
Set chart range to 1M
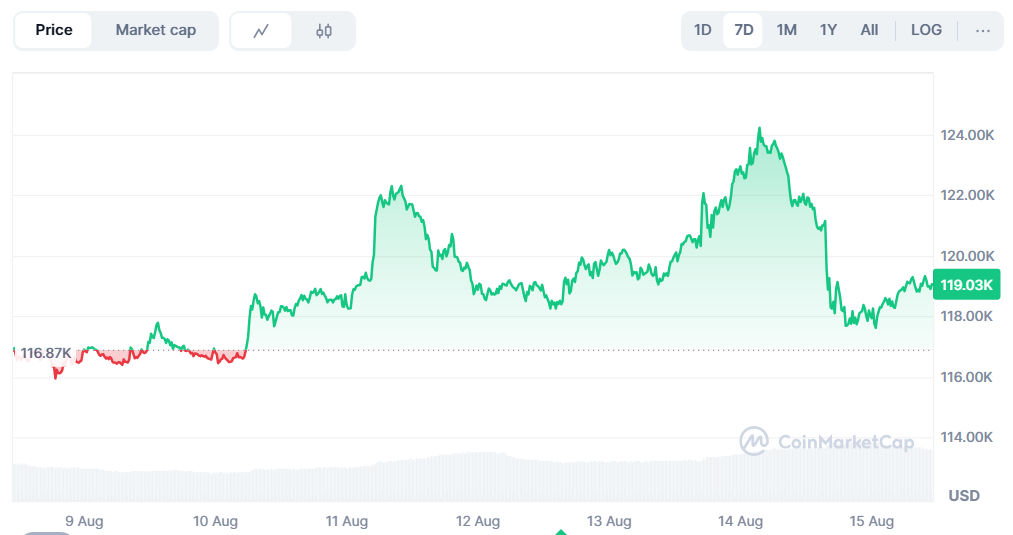pos(787,30)
